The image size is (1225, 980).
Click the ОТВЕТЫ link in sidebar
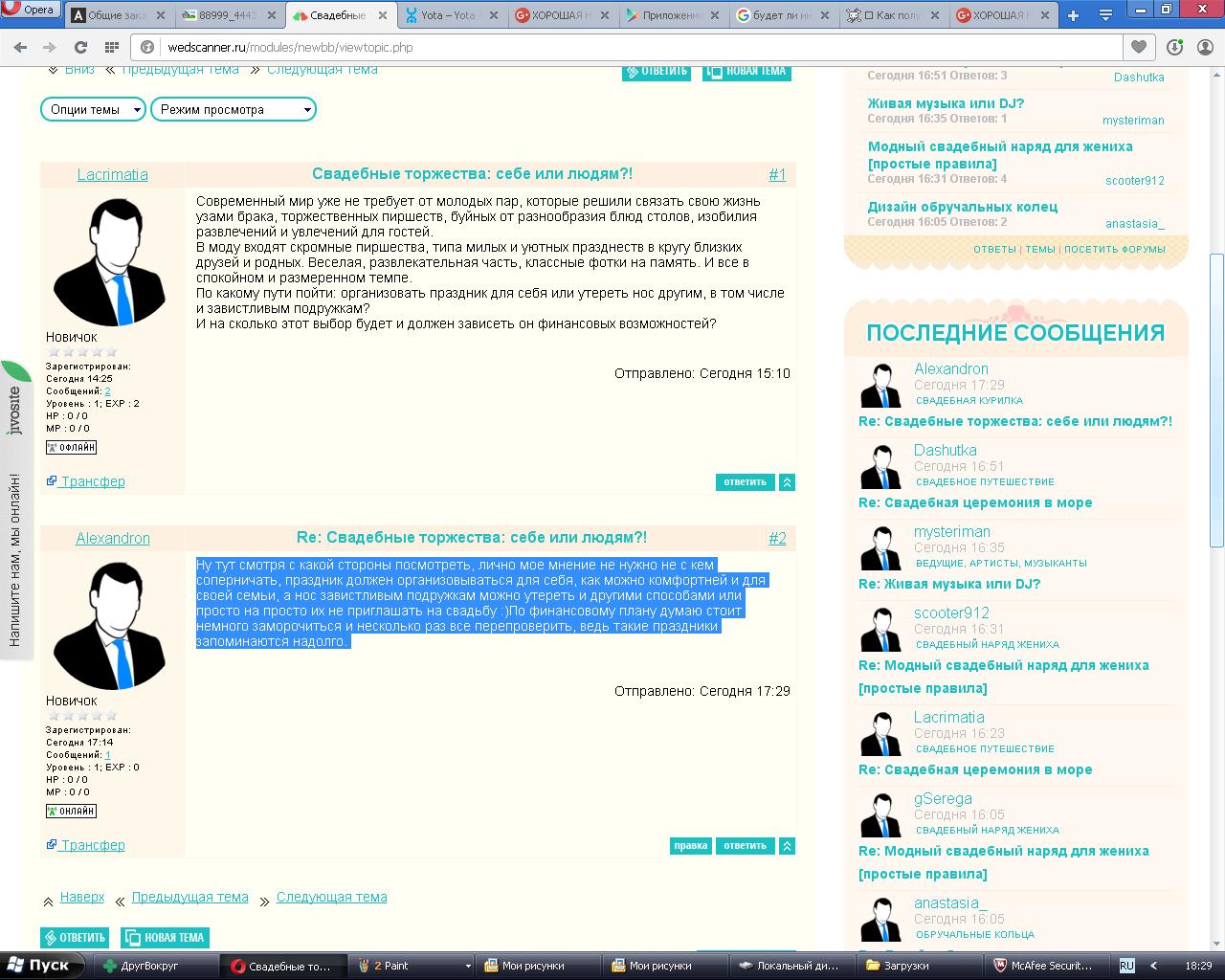pos(994,249)
